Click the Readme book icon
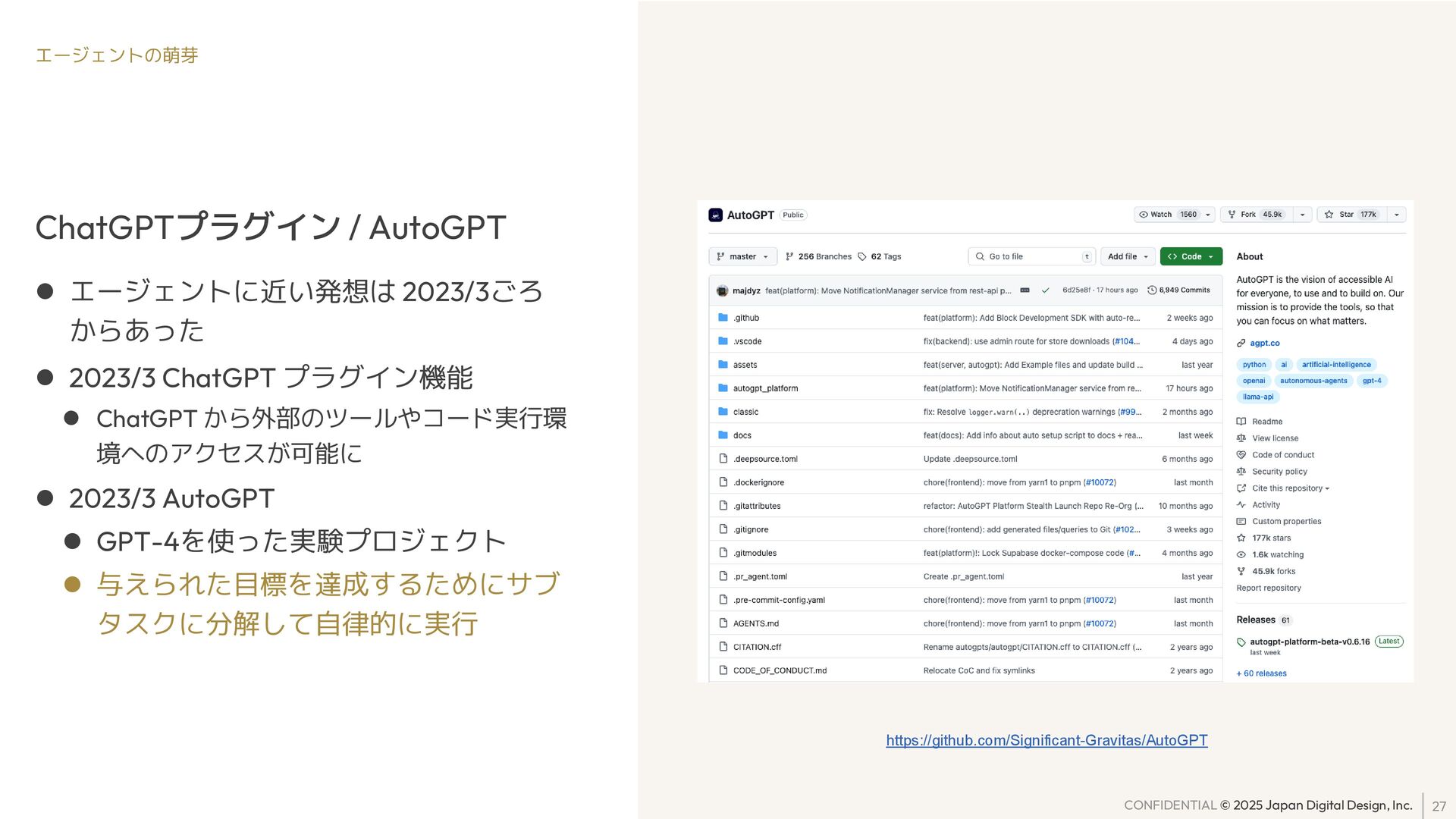This screenshot has width=1456, height=819. click(1241, 422)
